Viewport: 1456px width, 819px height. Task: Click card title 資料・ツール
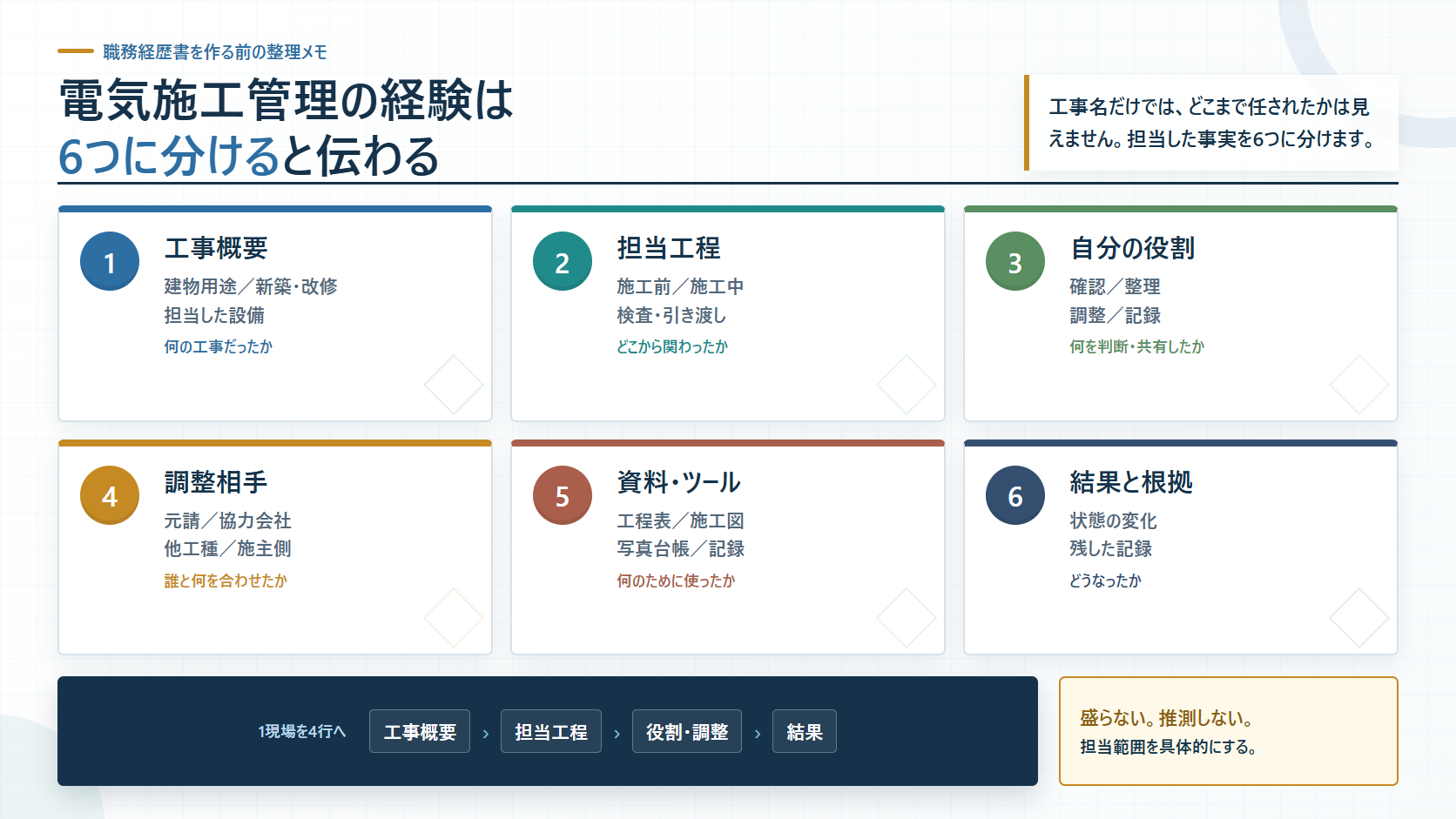[x=679, y=482]
